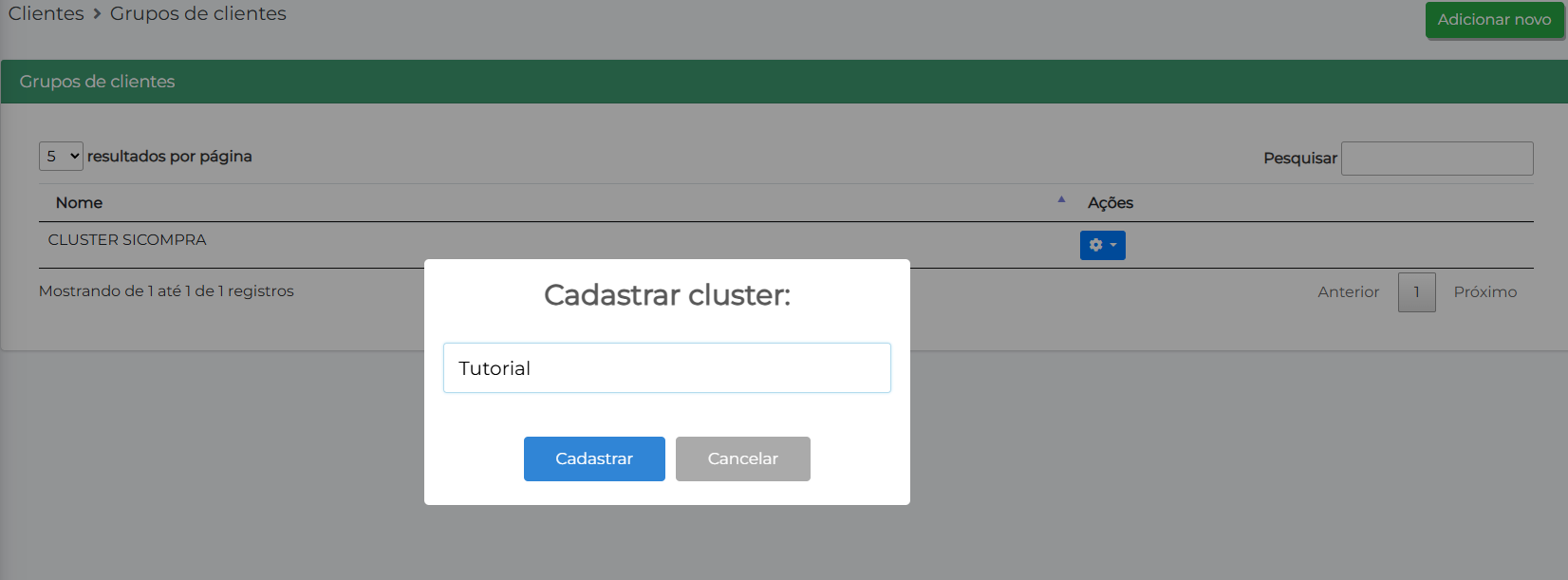Focus the cluster name field containing Tutorial

pos(667,368)
